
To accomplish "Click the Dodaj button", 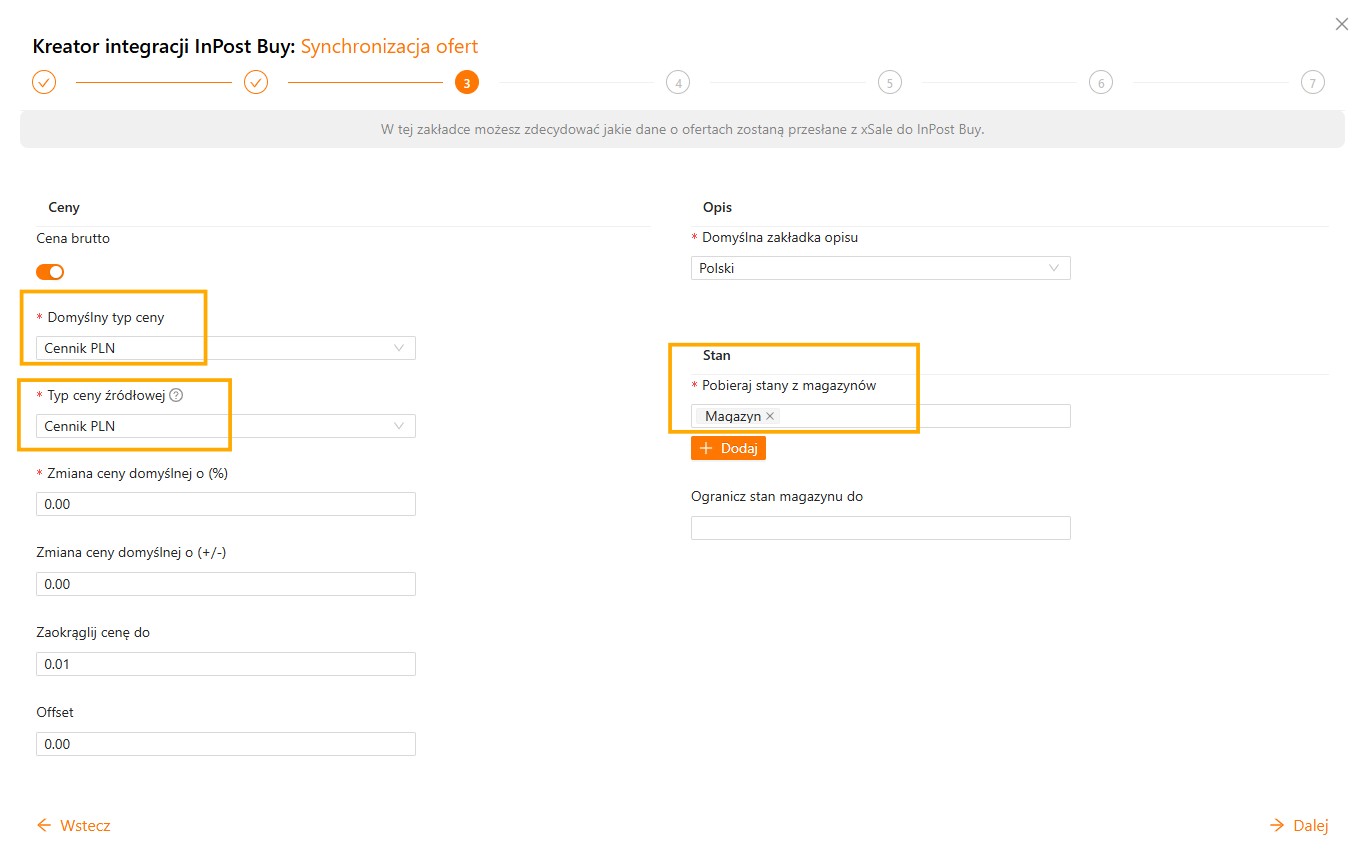I will 728,448.
